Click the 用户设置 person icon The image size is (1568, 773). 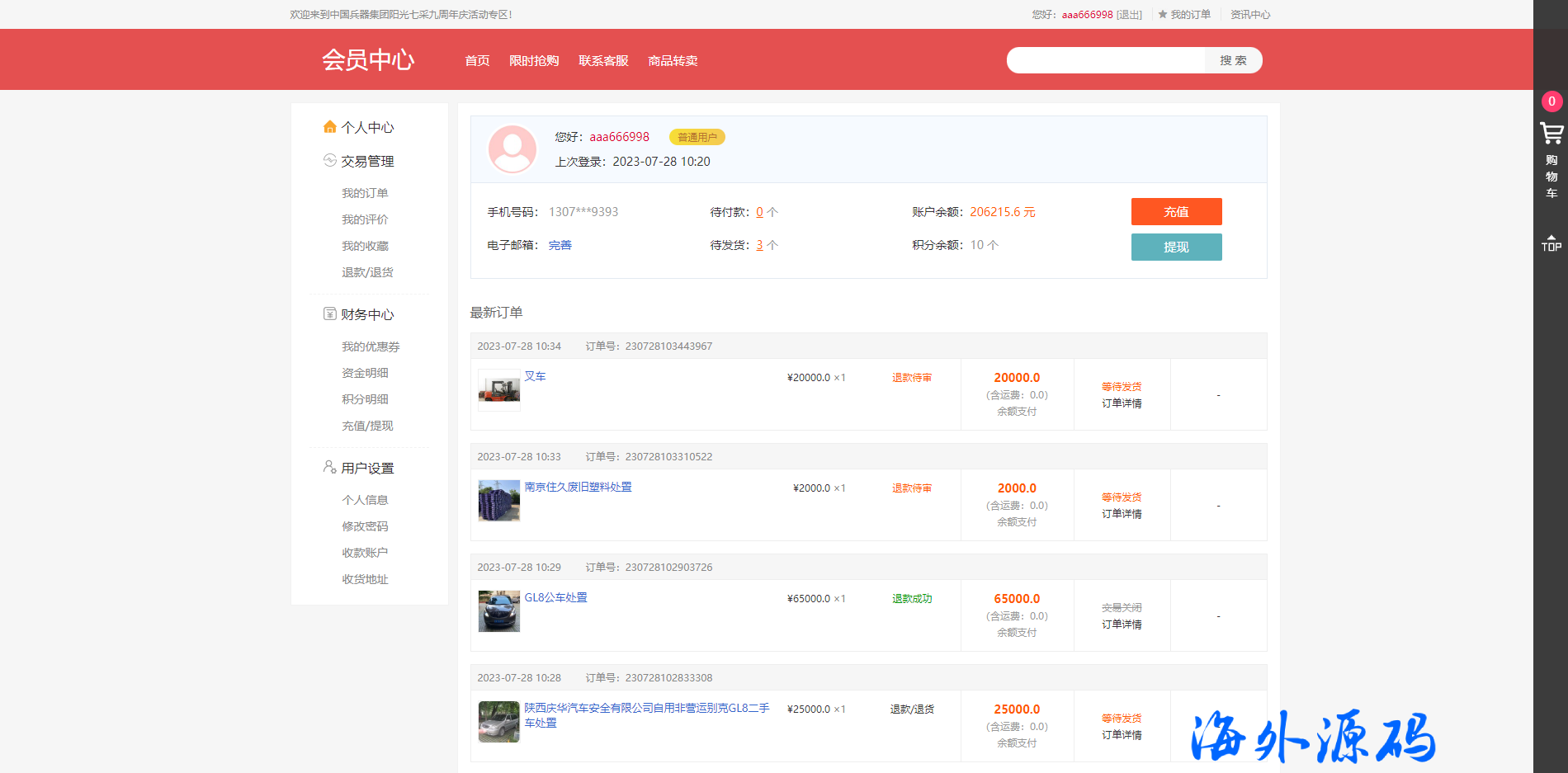click(330, 467)
